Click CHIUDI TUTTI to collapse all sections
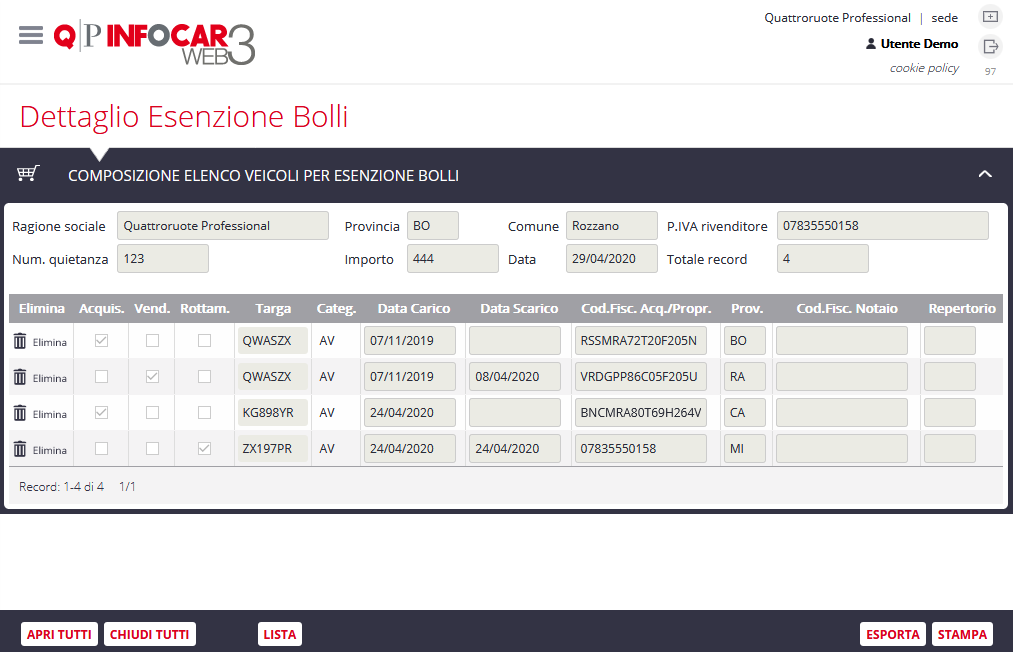Viewport: 1013px width, 652px height. tap(149, 634)
